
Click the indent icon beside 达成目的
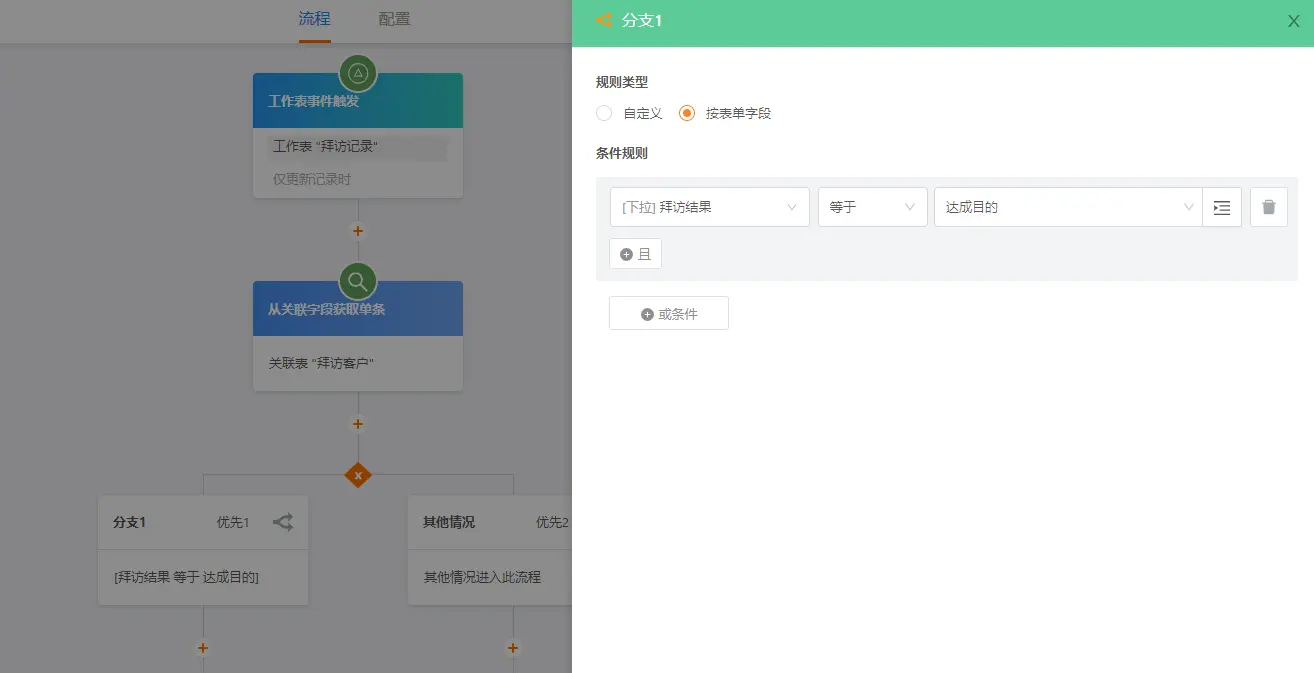[1222, 207]
